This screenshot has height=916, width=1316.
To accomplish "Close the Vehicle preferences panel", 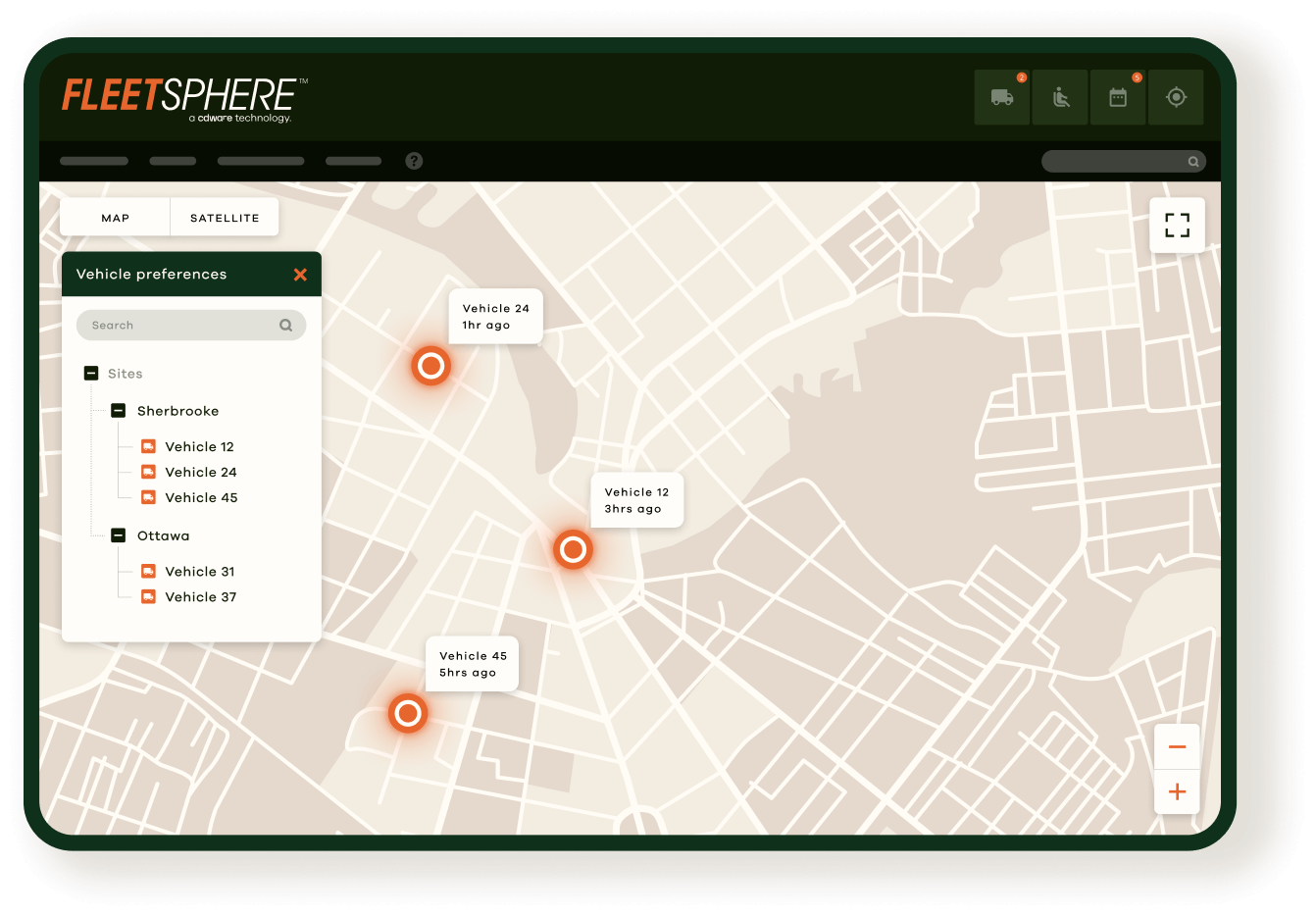I will click(x=300, y=275).
